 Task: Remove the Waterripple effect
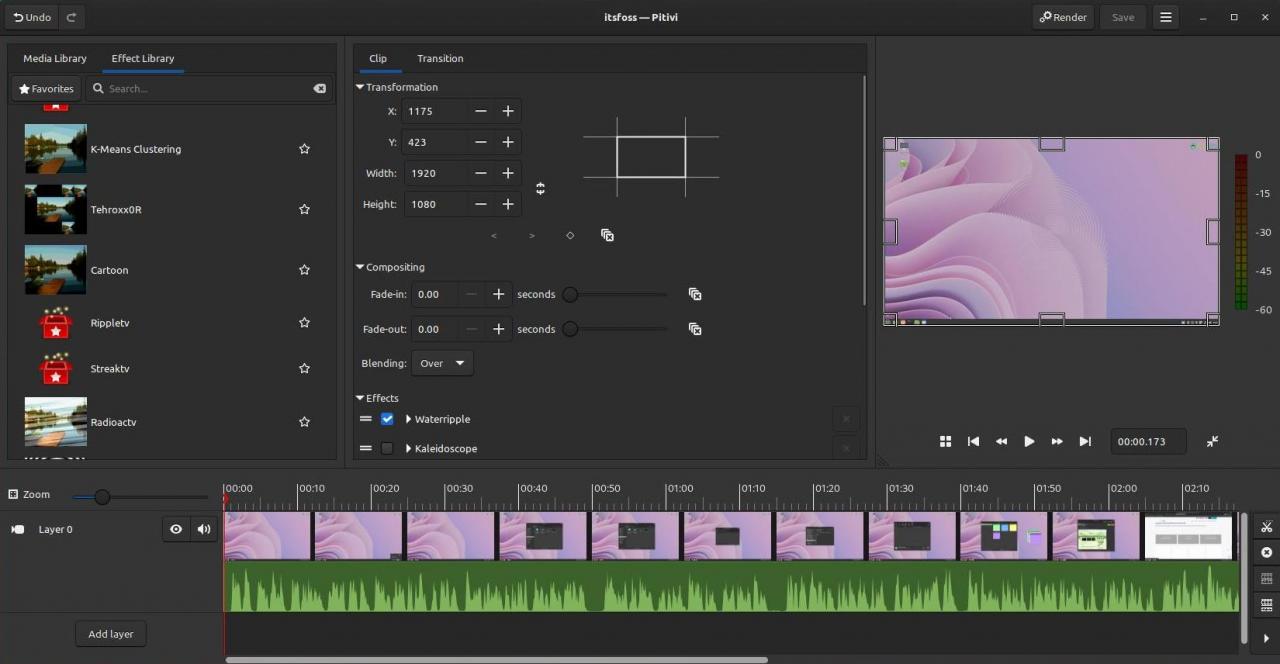point(846,419)
